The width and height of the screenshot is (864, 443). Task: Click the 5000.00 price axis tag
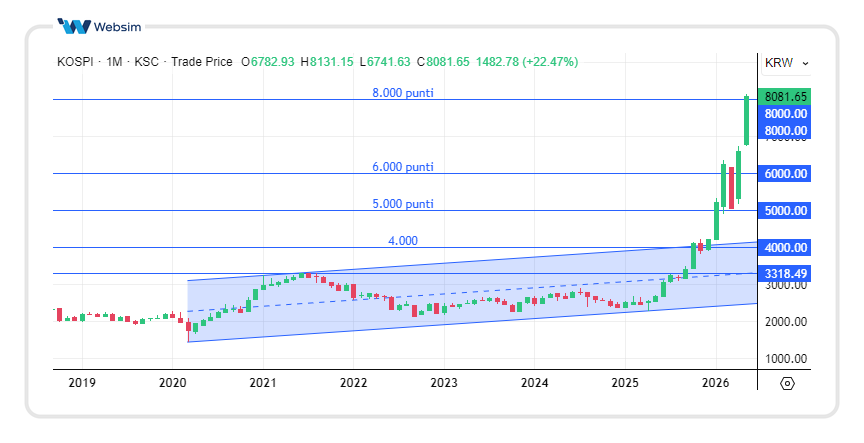point(785,210)
